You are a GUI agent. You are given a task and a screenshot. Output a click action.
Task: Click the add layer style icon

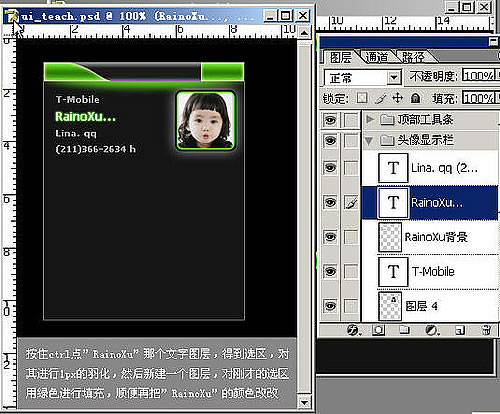pyautogui.click(x=353, y=330)
